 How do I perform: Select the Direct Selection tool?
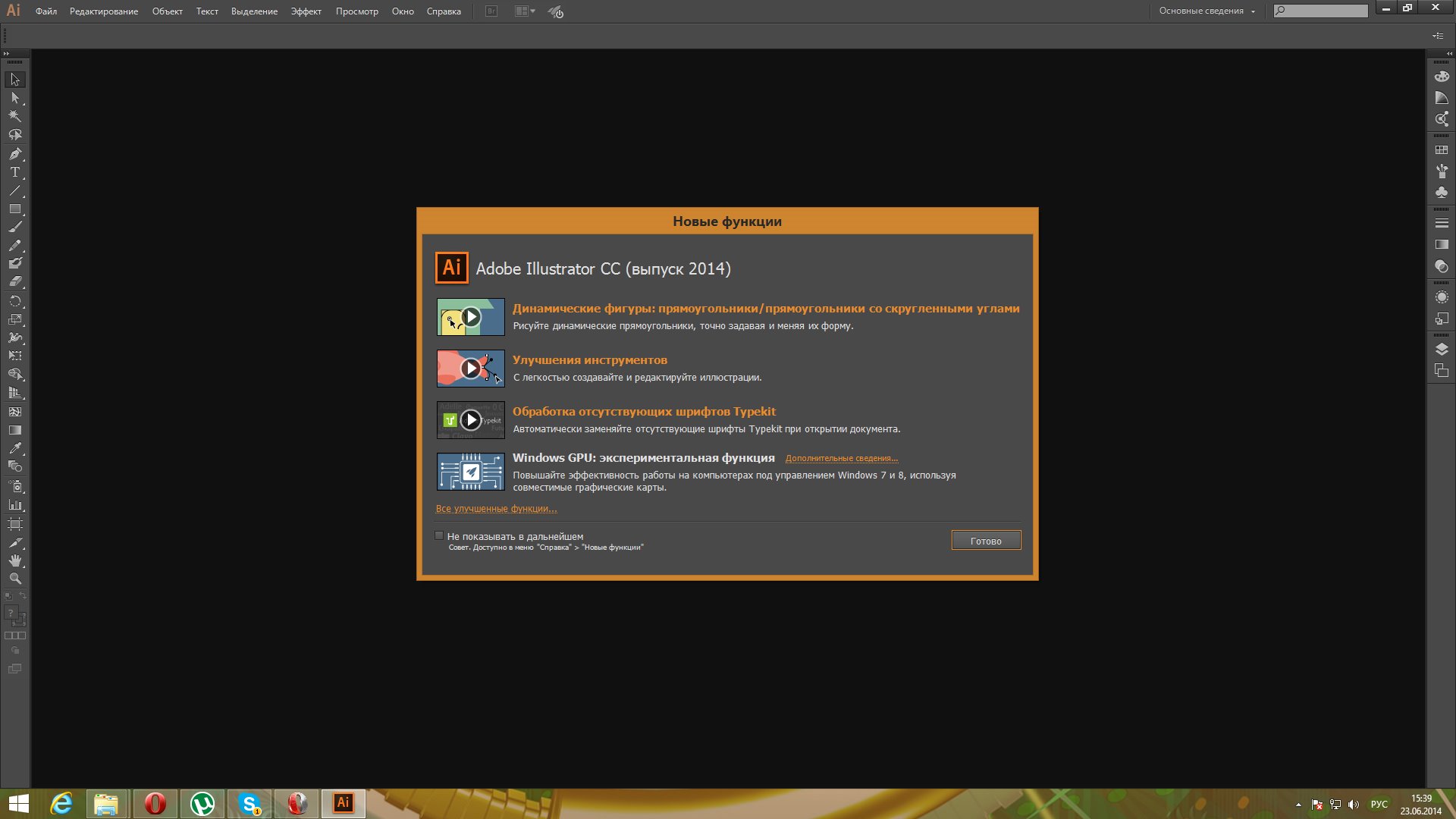15,98
